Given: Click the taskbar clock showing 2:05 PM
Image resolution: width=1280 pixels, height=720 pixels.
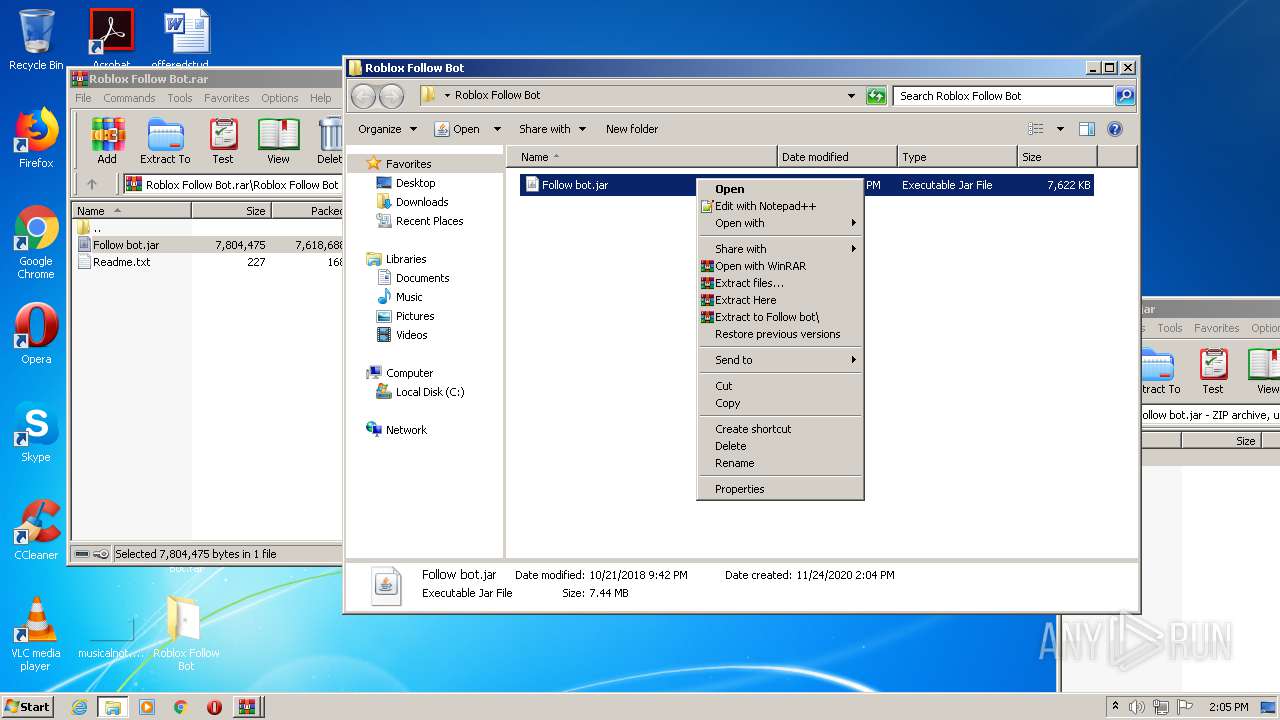Looking at the screenshot, I should (x=1229, y=707).
